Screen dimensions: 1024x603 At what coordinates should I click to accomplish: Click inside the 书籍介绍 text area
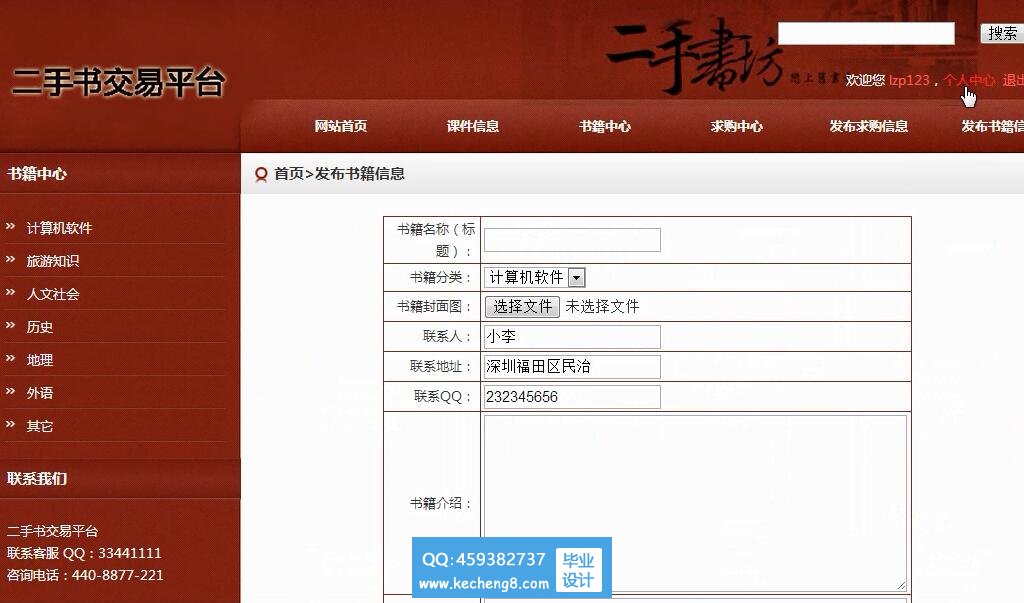[695, 503]
